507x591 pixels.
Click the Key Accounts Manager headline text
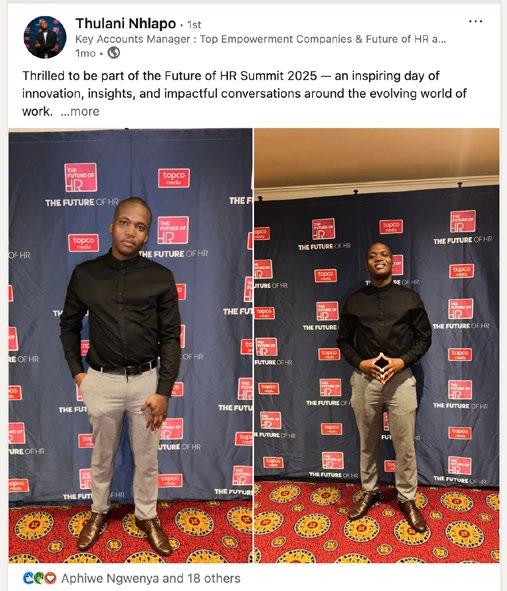260,39
